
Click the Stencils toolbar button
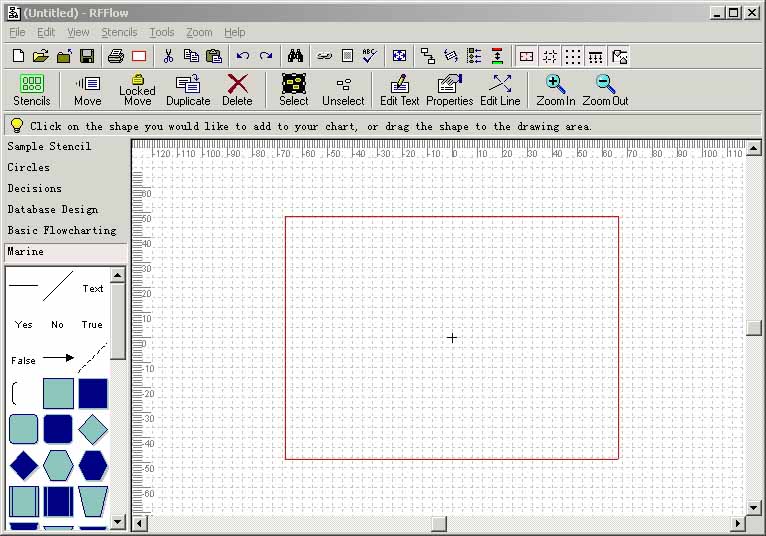pyautogui.click(x=32, y=90)
